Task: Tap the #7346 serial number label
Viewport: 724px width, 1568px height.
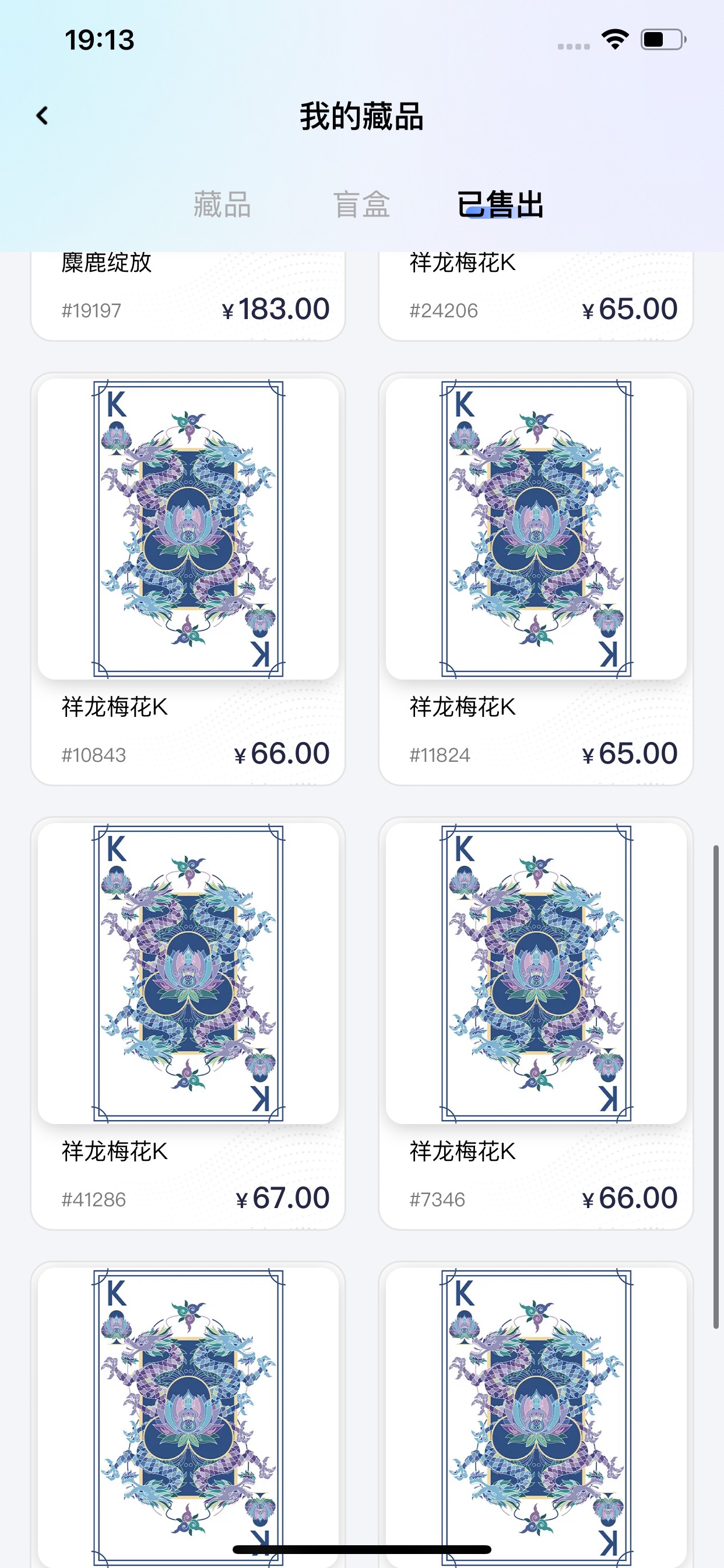Action: pyautogui.click(x=437, y=1200)
